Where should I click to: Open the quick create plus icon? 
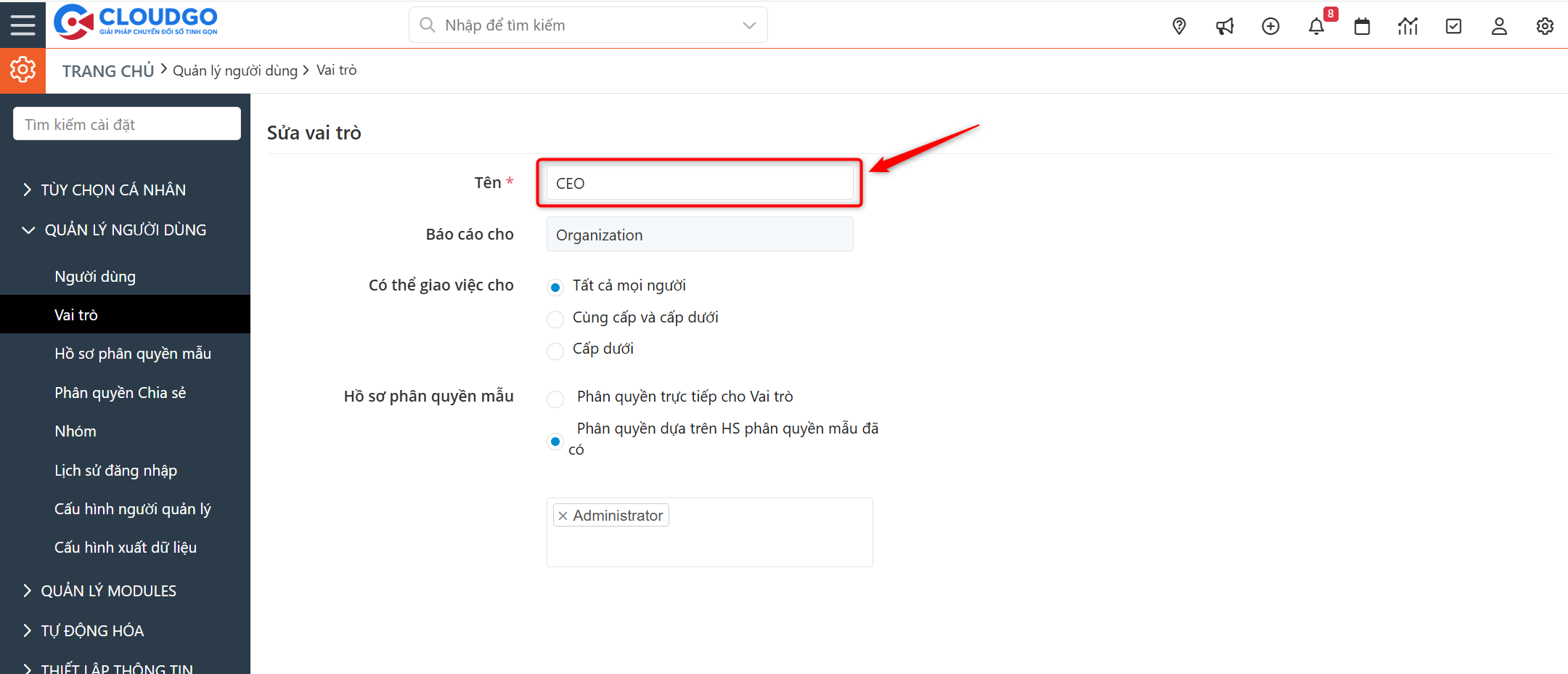click(1270, 25)
